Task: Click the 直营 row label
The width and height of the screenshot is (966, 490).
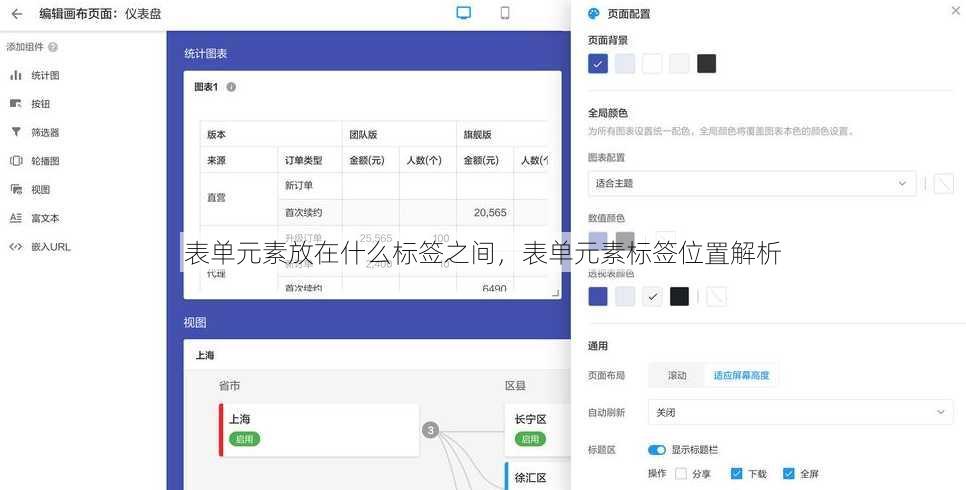Action: [239, 198]
